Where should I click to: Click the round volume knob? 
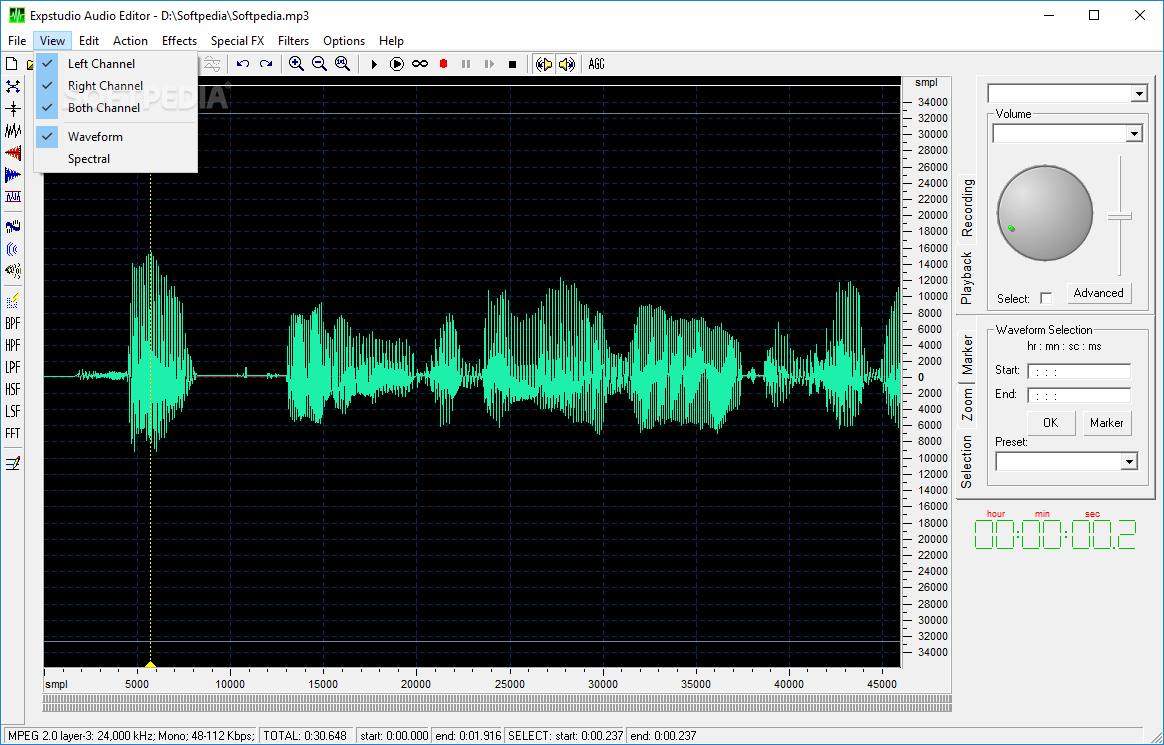pos(1044,213)
